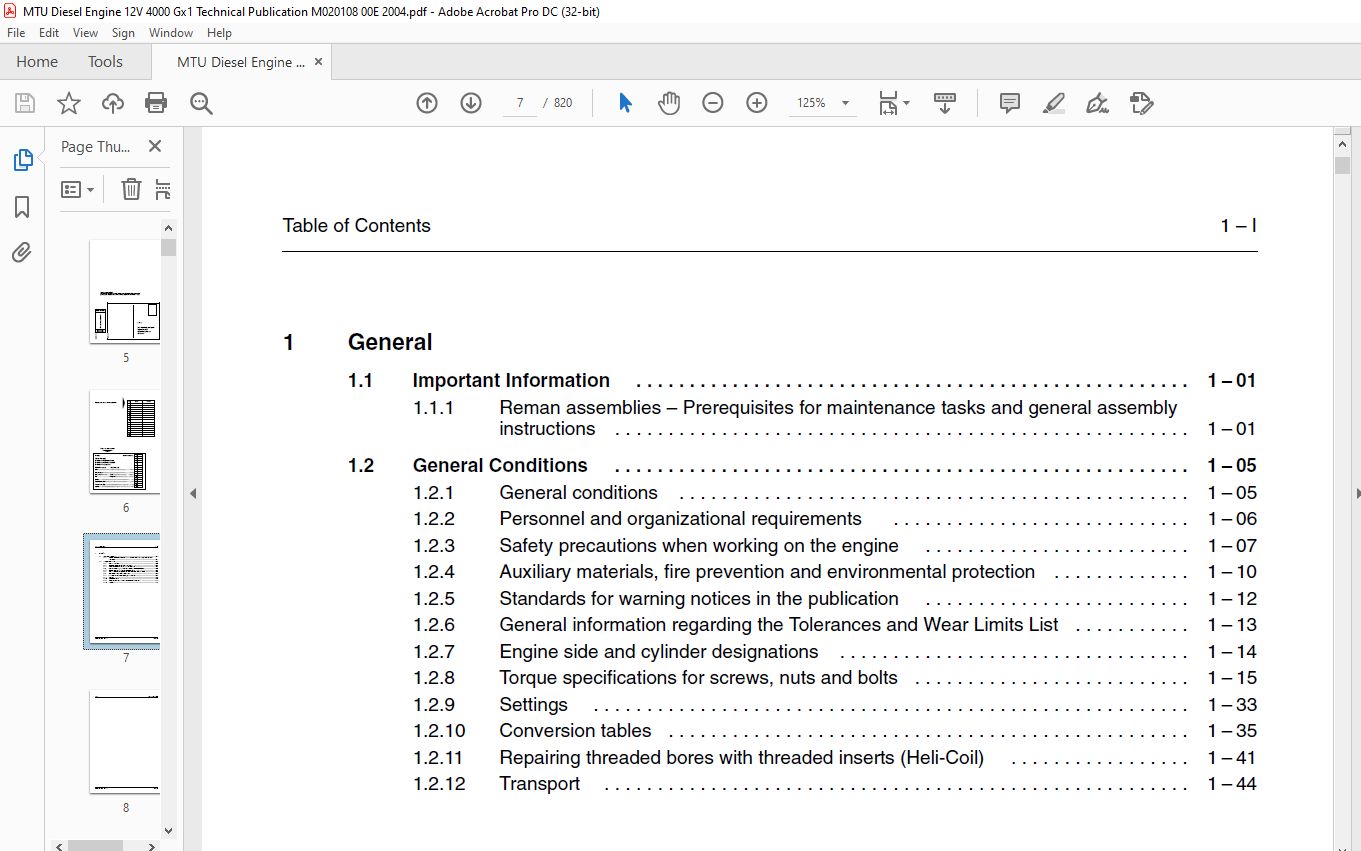This screenshot has width=1361, height=851.
Task: Click the 'General' chapter heading
Action: pyautogui.click(x=390, y=343)
